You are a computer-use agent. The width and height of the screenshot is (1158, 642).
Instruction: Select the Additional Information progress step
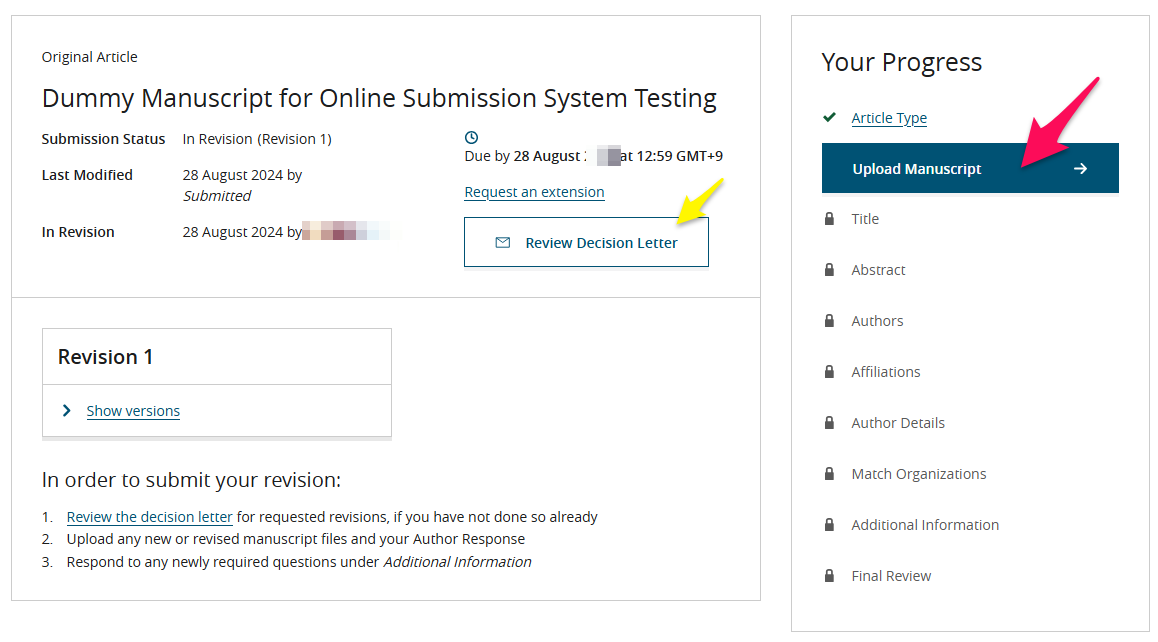coord(925,525)
